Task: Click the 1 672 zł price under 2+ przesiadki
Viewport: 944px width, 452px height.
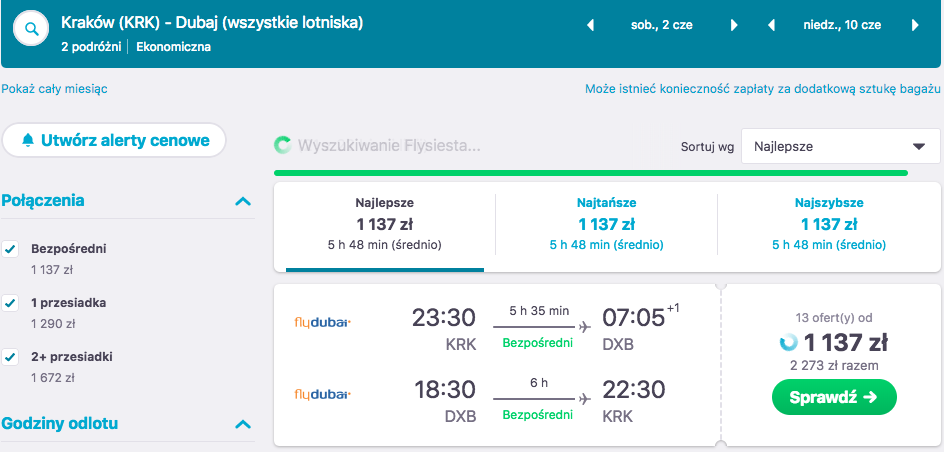Action: [x=52, y=378]
